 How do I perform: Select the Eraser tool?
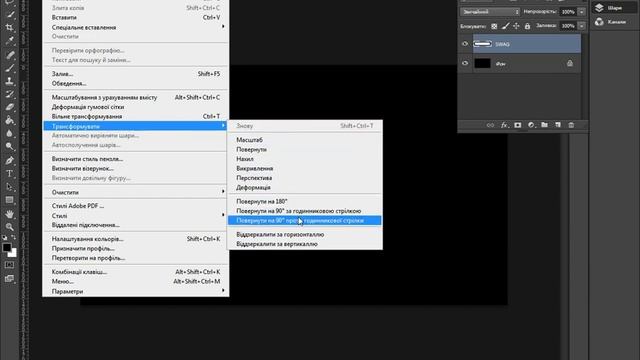pyautogui.click(x=9, y=107)
